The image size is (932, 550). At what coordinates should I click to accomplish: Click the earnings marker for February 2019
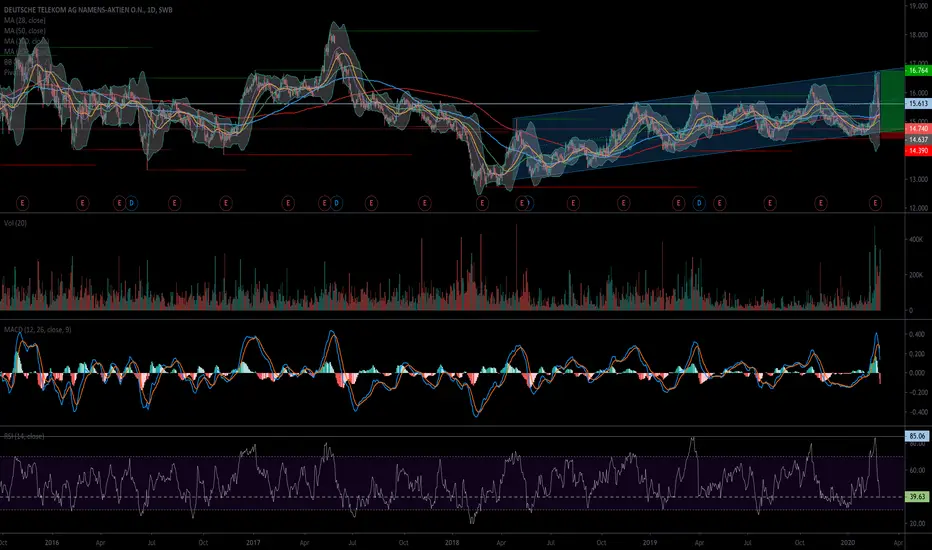tap(678, 203)
